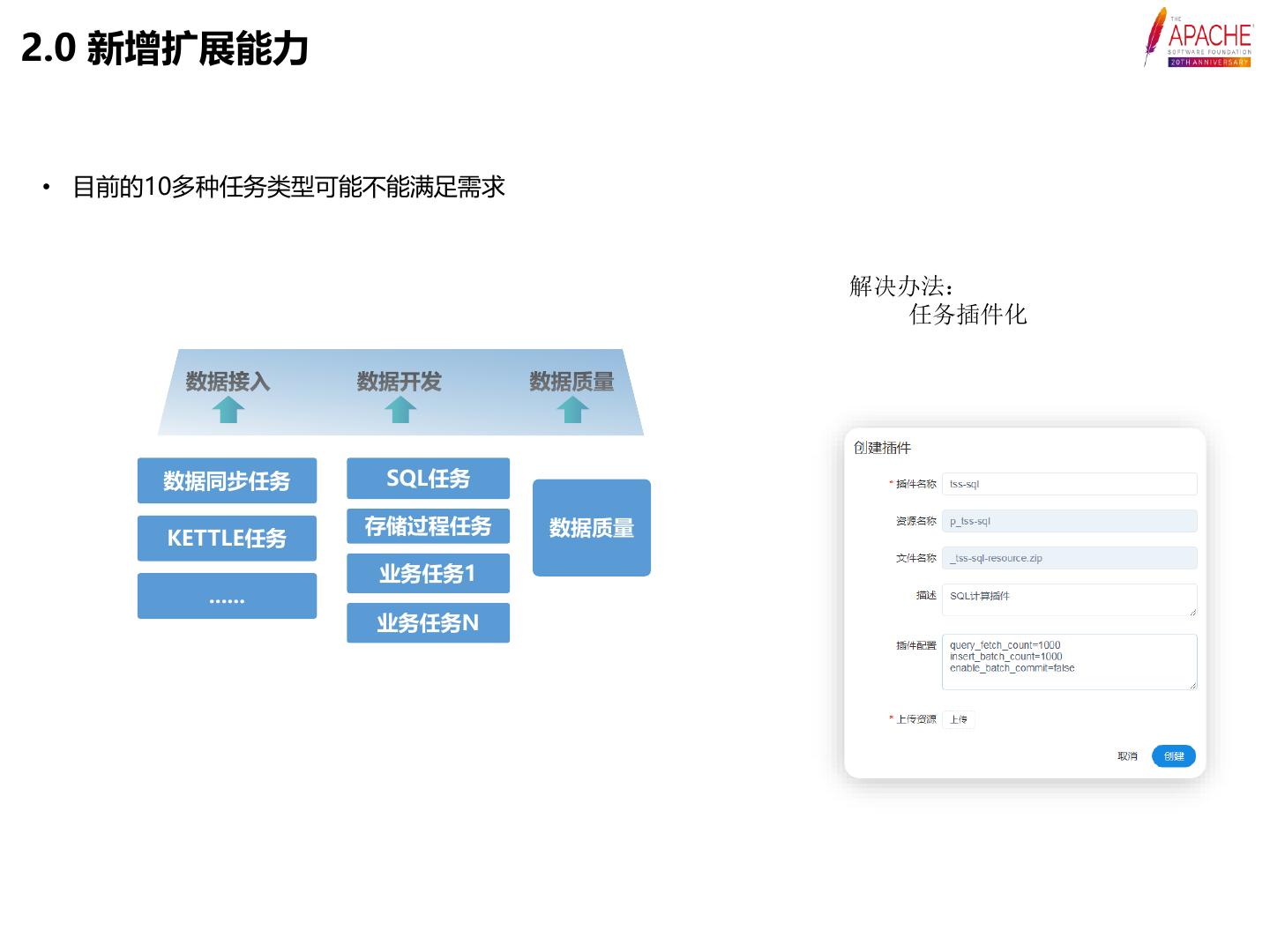Select the SQL任务 block

(x=428, y=478)
